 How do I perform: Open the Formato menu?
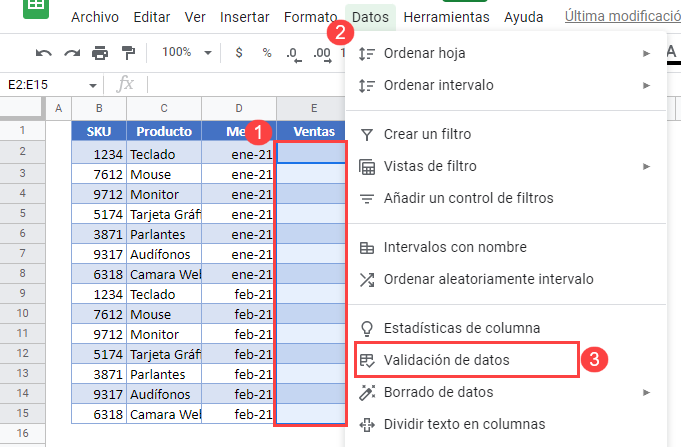click(x=310, y=17)
